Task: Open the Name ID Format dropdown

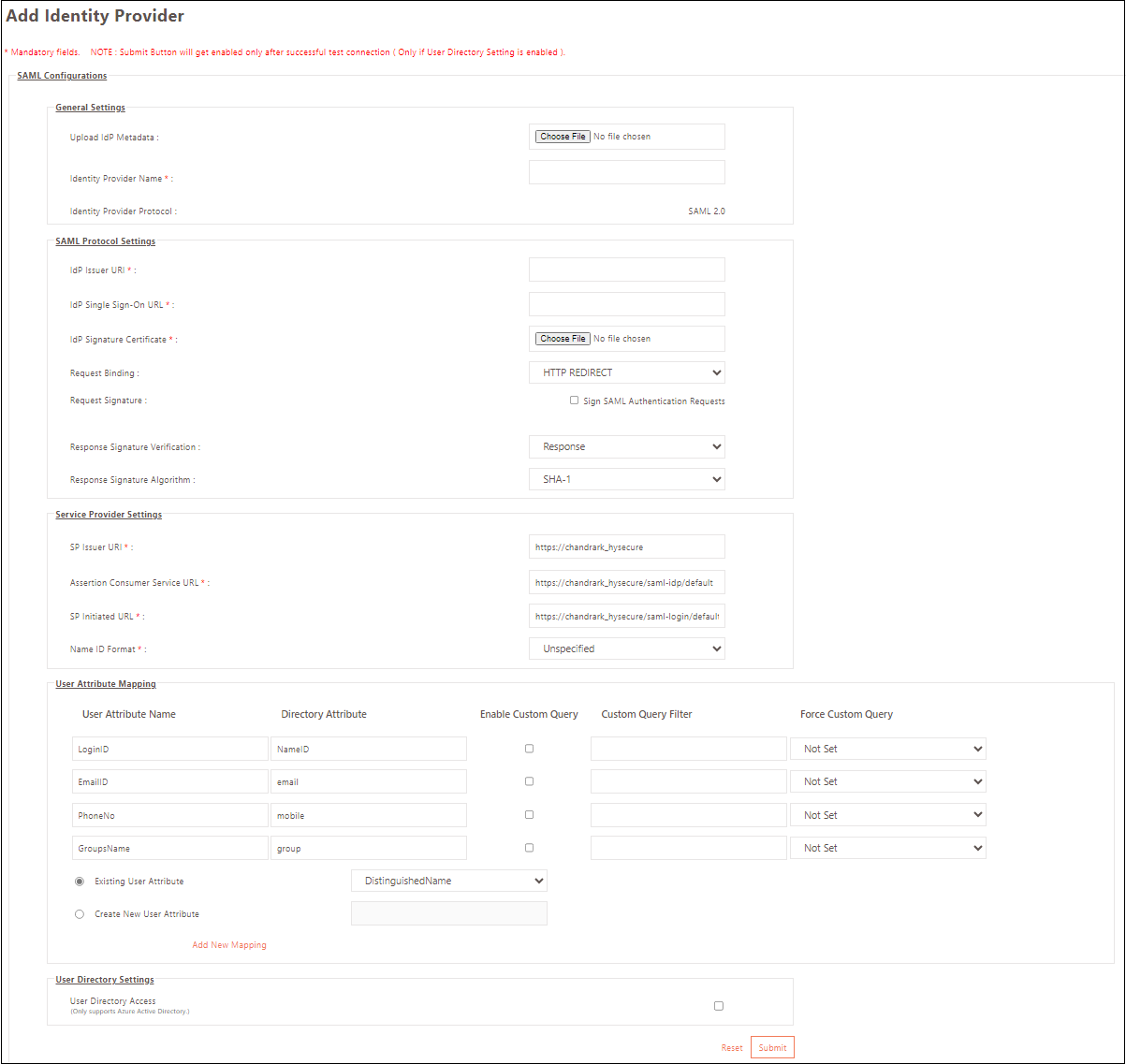Action: point(626,649)
